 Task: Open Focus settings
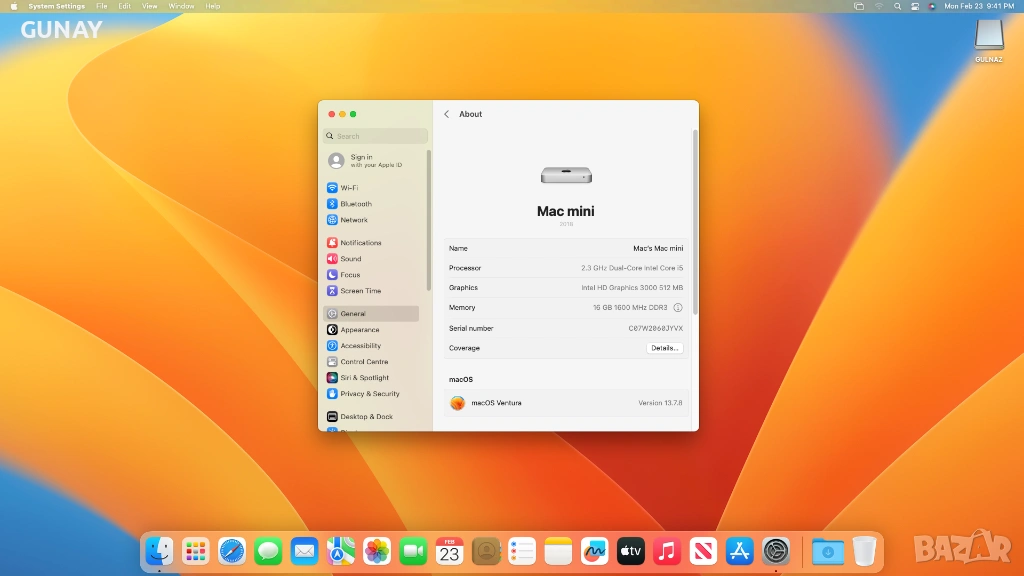[350, 275]
